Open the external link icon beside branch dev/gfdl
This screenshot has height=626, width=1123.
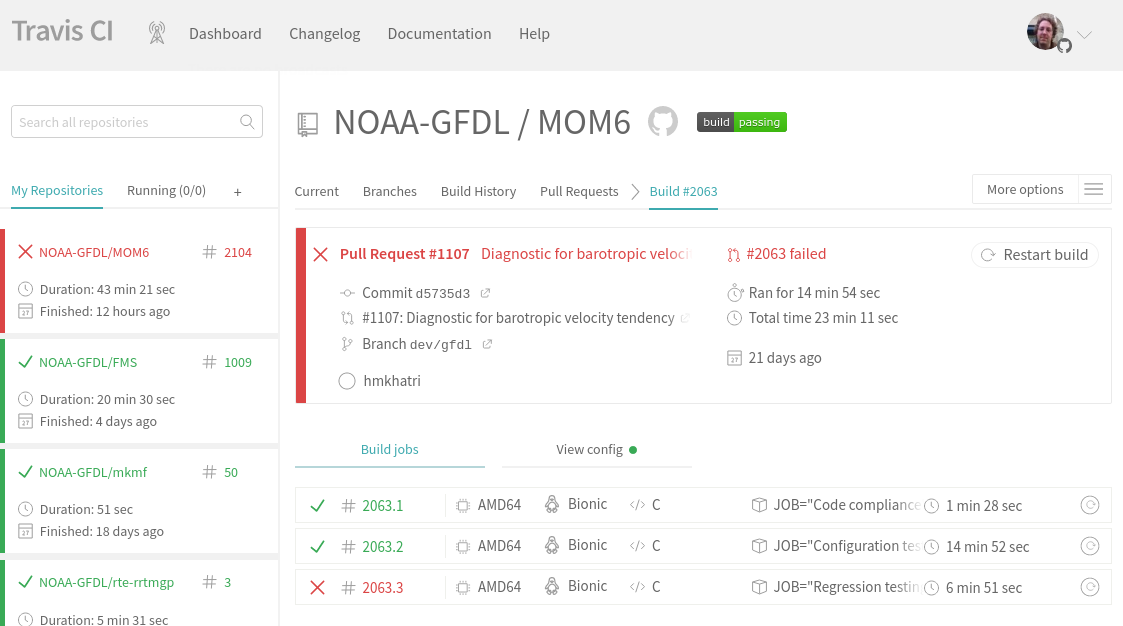[487, 344]
